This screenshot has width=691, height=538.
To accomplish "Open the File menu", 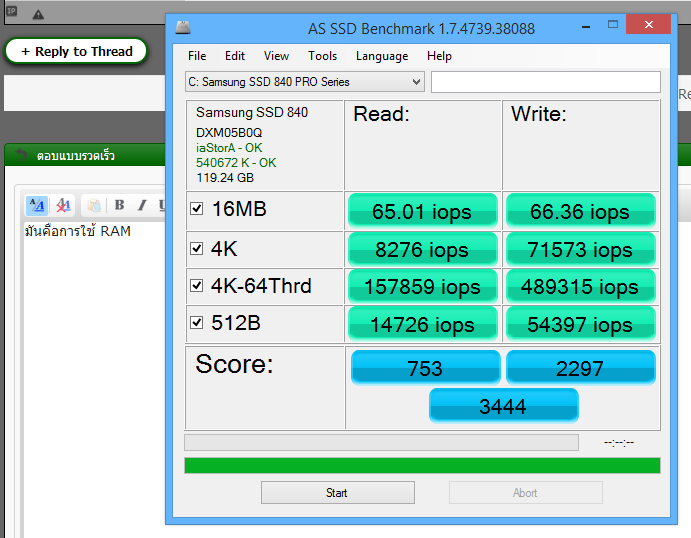I will point(197,56).
